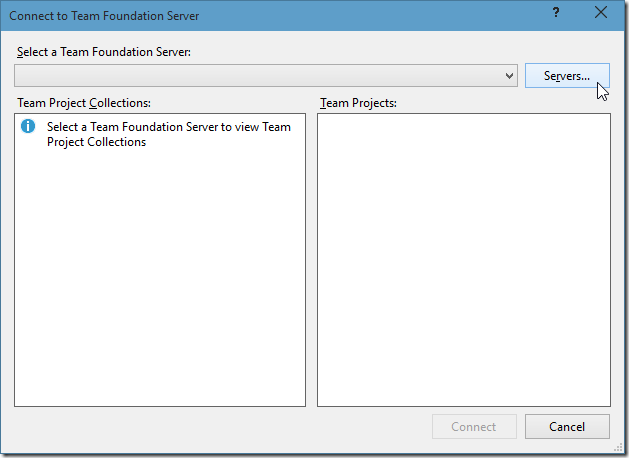This screenshot has height=458, width=629.
Task: Click the 'Project Collections' line of the info text
Action: tap(96, 142)
